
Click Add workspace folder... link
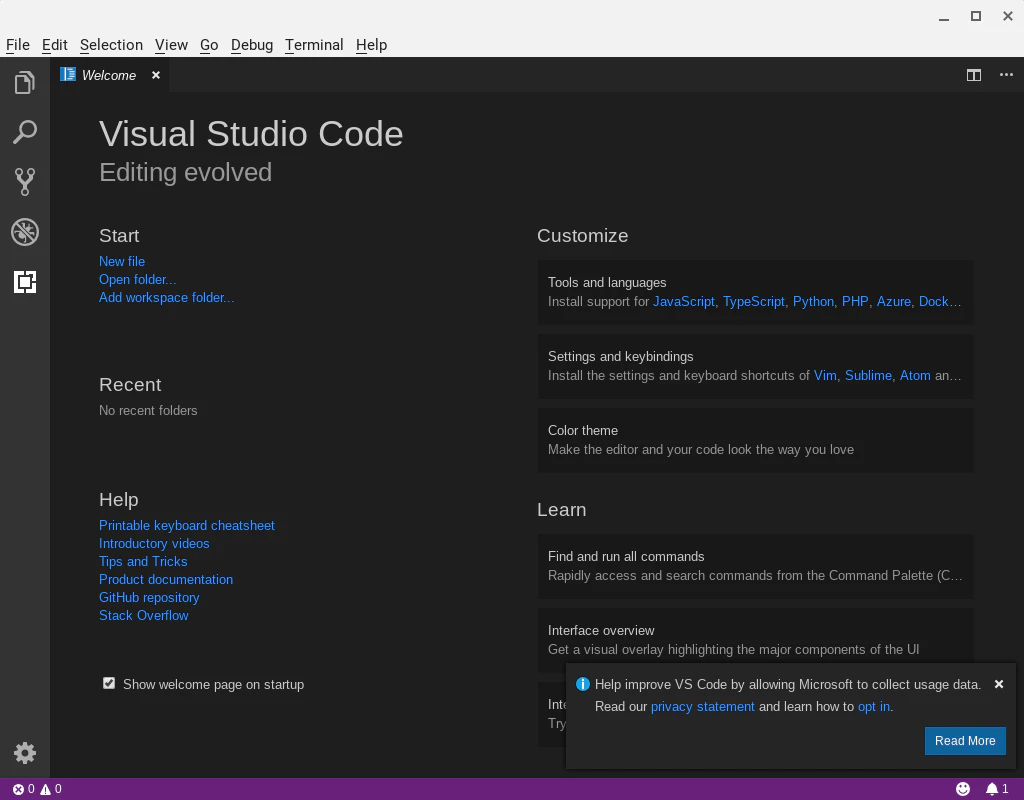[167, 297]
